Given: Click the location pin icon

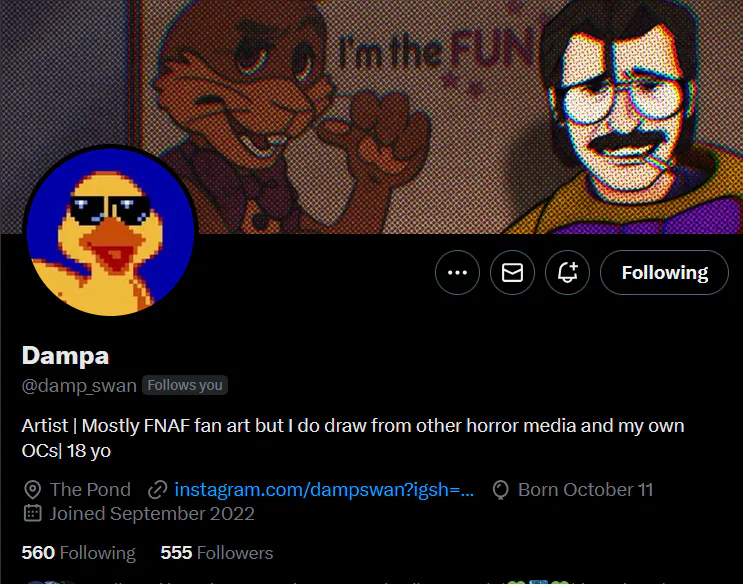Looking at the screenshot, I should pyautogui.click(x=32, y=490).
